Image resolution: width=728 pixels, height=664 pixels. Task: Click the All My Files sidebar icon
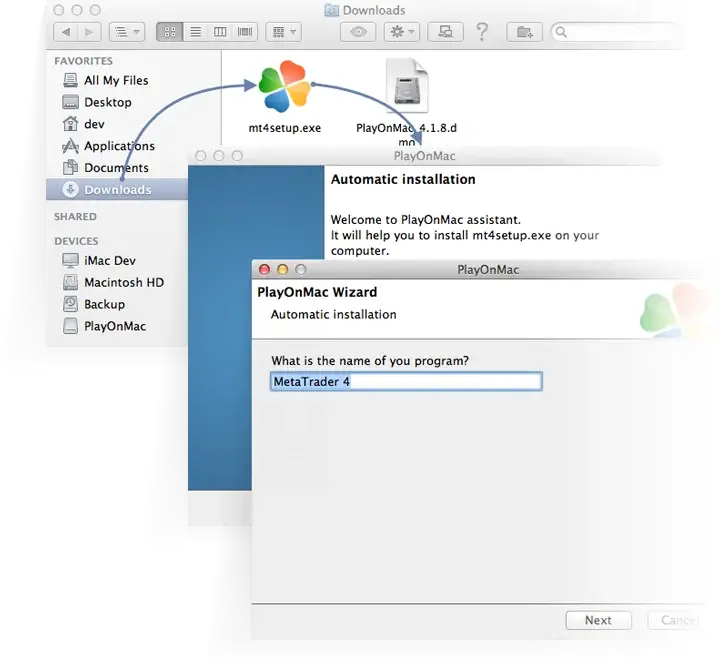(x=70, y=80)
